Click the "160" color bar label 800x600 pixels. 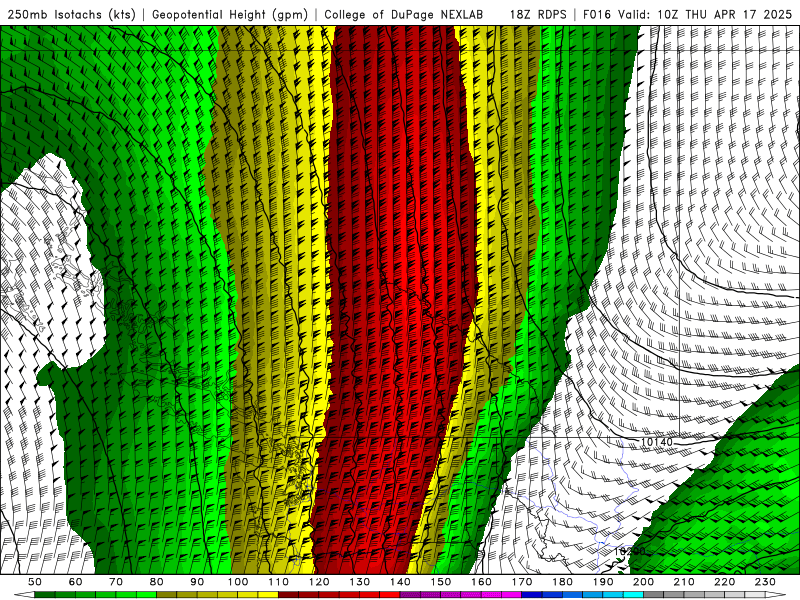(x=481, y=582)
